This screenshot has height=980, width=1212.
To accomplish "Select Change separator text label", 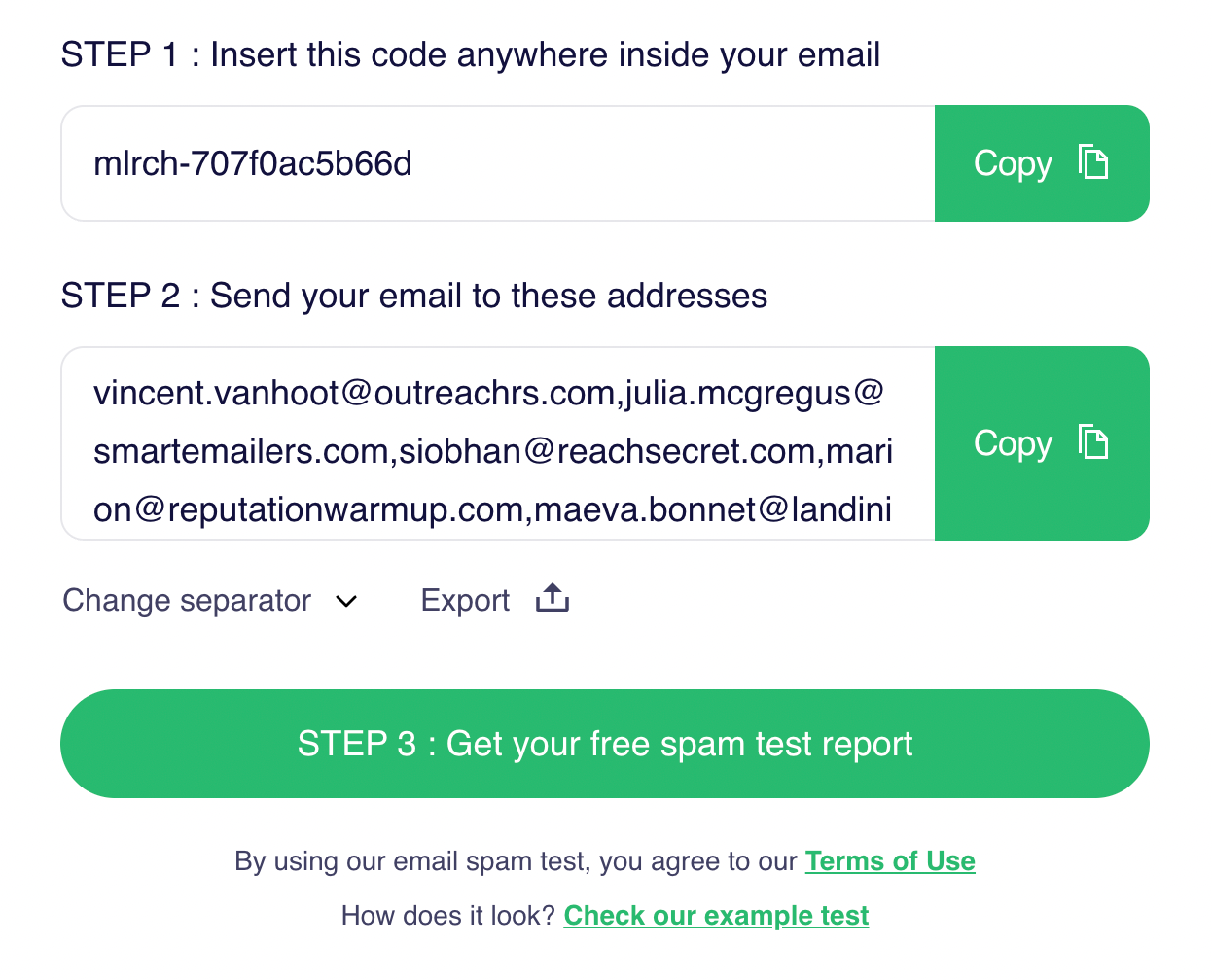I will [186, 600].
